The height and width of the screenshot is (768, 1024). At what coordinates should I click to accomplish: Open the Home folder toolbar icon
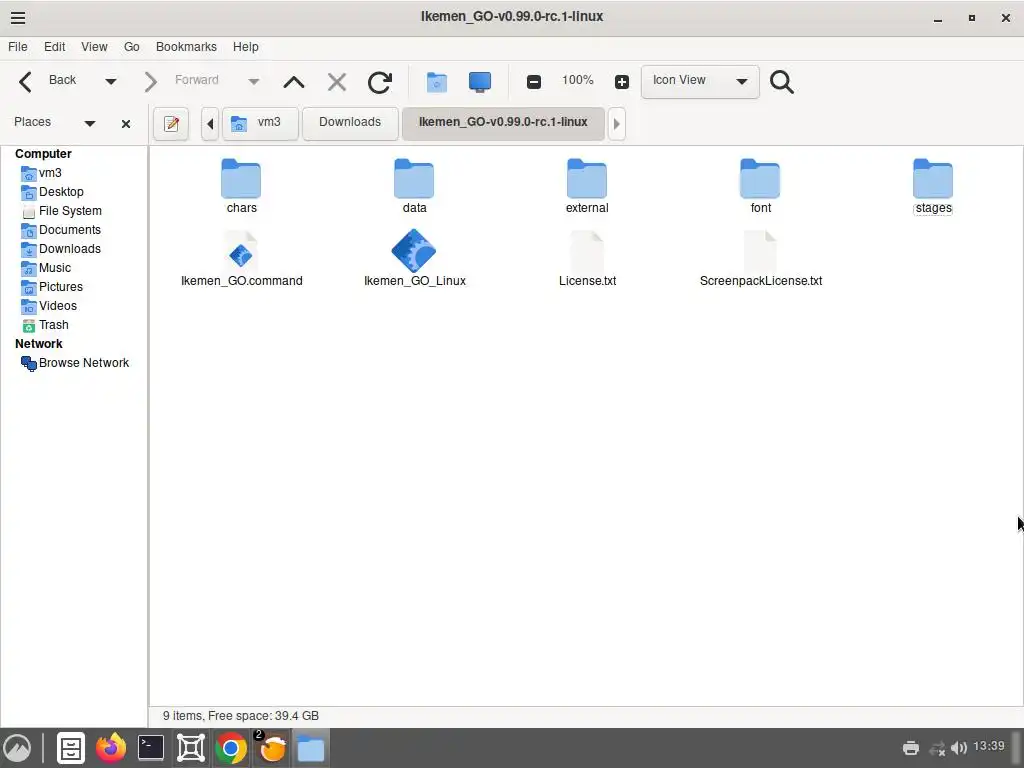tap(436, 82)
